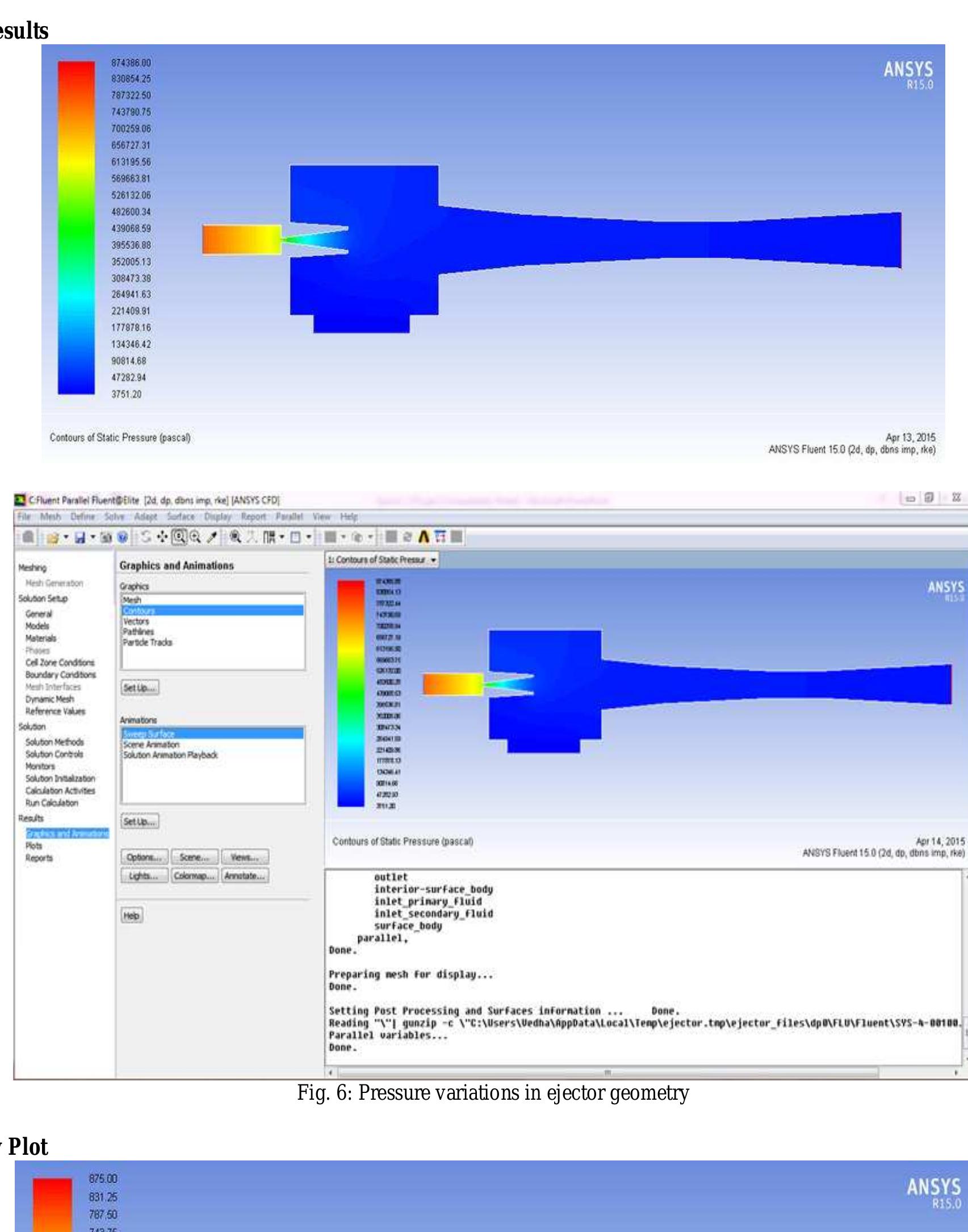Select the Translate/pan view arrows tool

click(x=162, y=537)
